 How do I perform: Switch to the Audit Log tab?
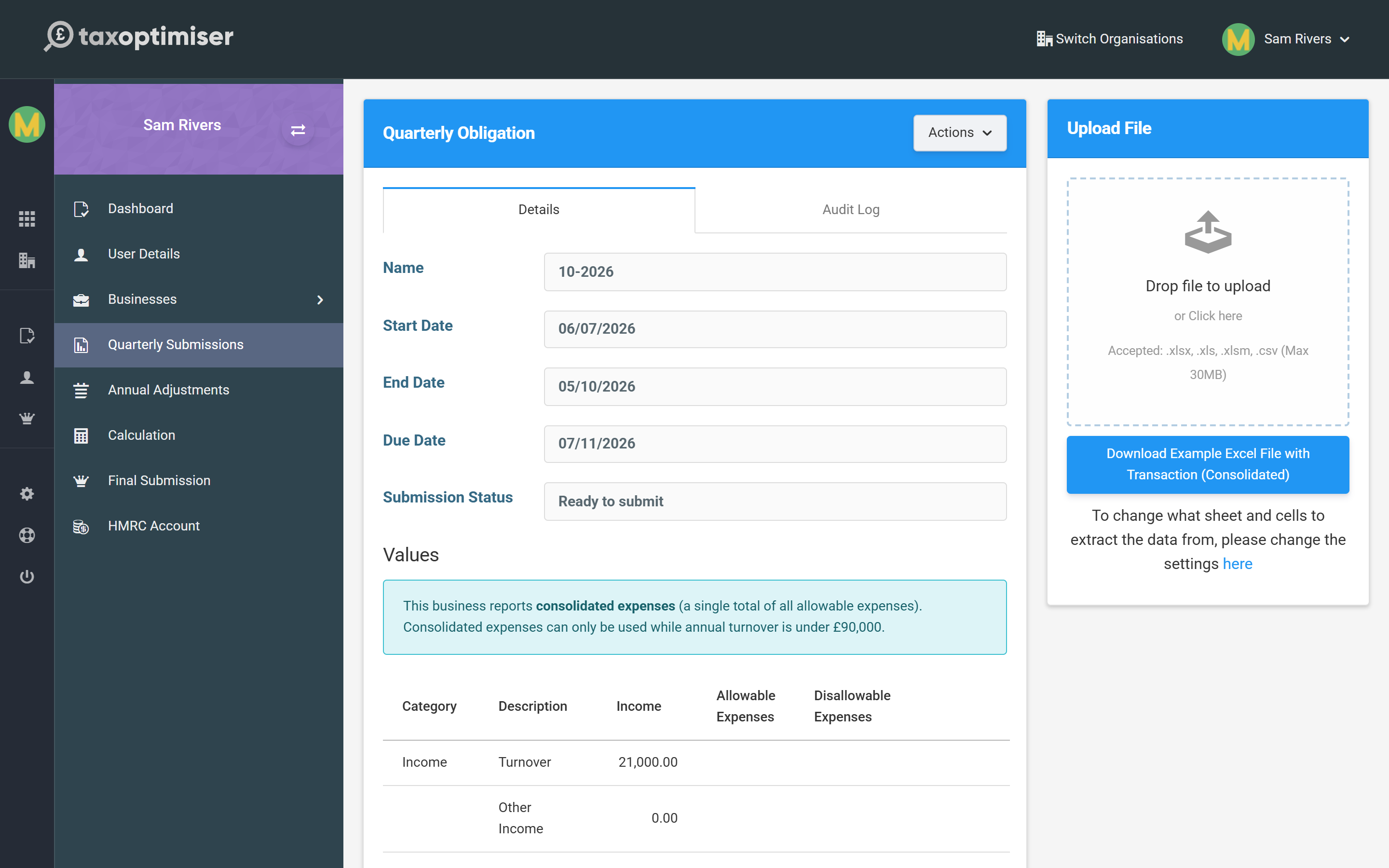tap(851, 210)
